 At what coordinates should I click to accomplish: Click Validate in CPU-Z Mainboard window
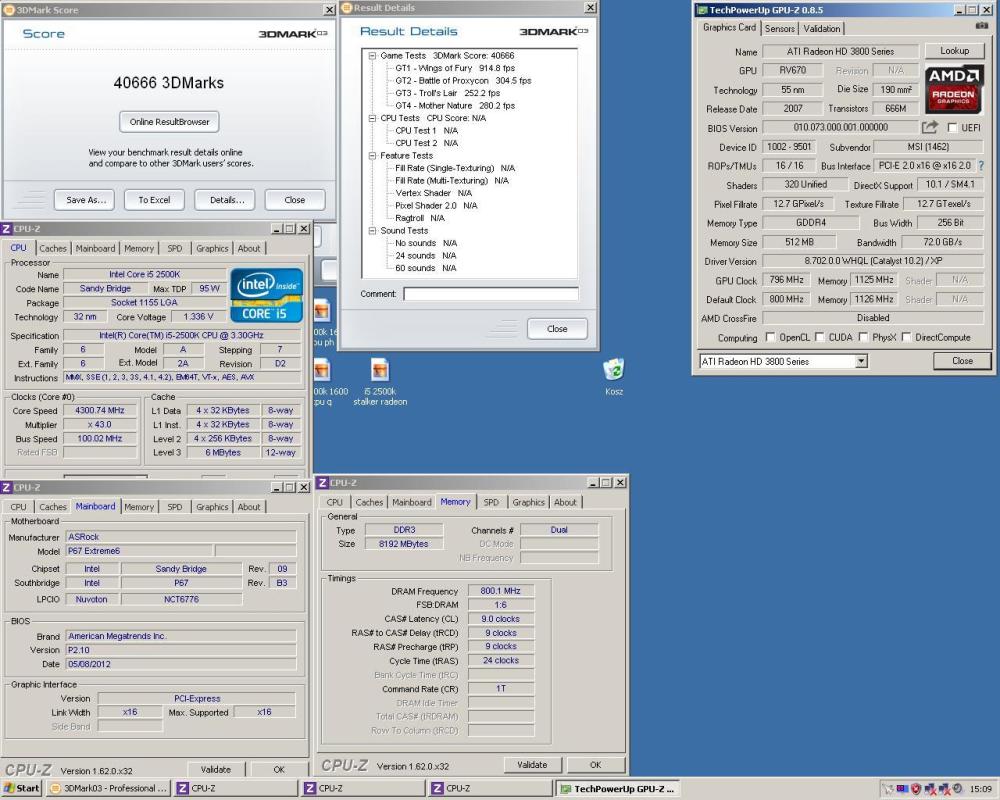pos(216,769)
